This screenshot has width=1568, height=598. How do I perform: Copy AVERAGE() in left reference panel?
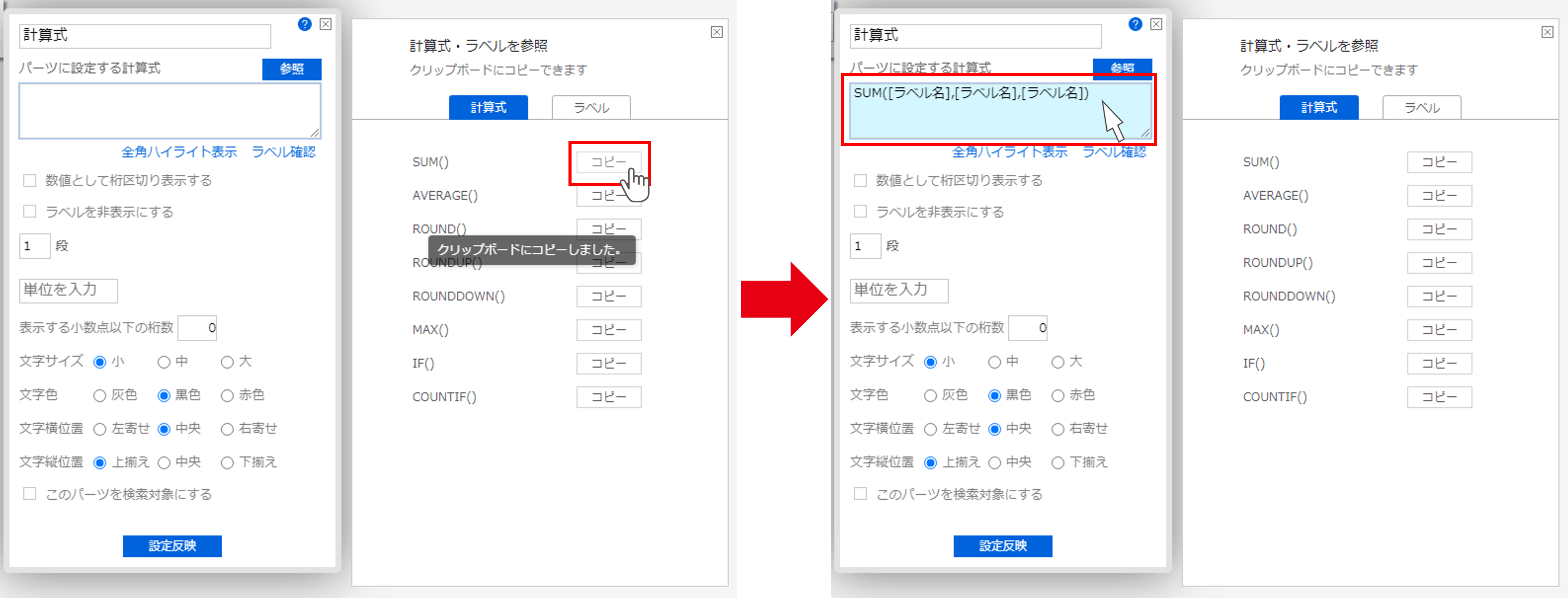609,196
